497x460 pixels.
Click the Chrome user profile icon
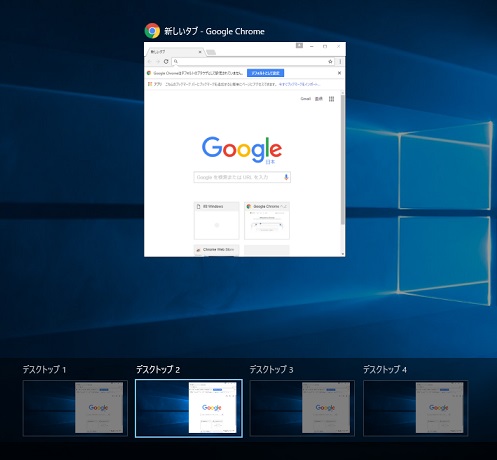coord(299,46)
